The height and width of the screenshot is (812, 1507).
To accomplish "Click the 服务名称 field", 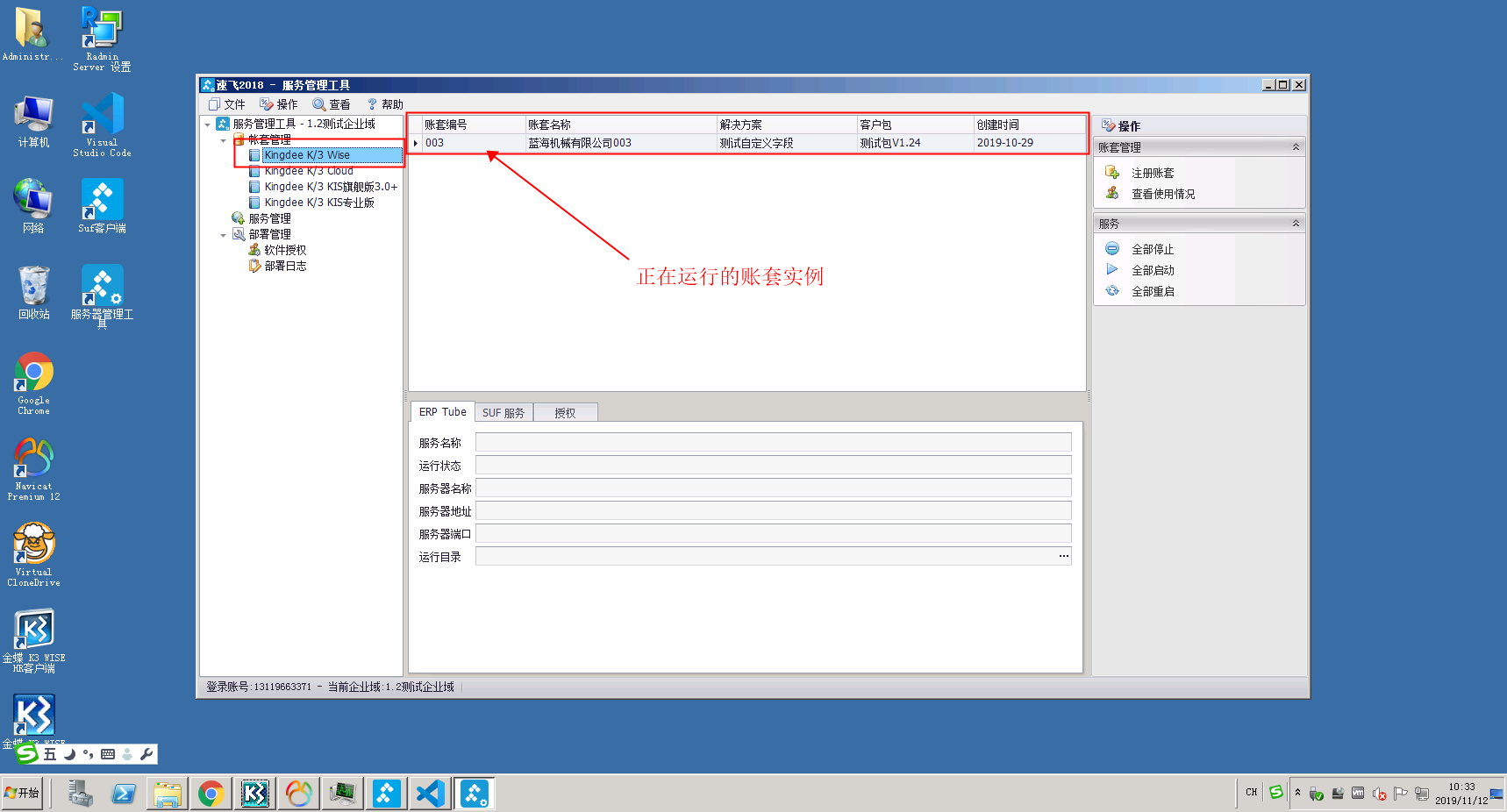I will [773, 442].
